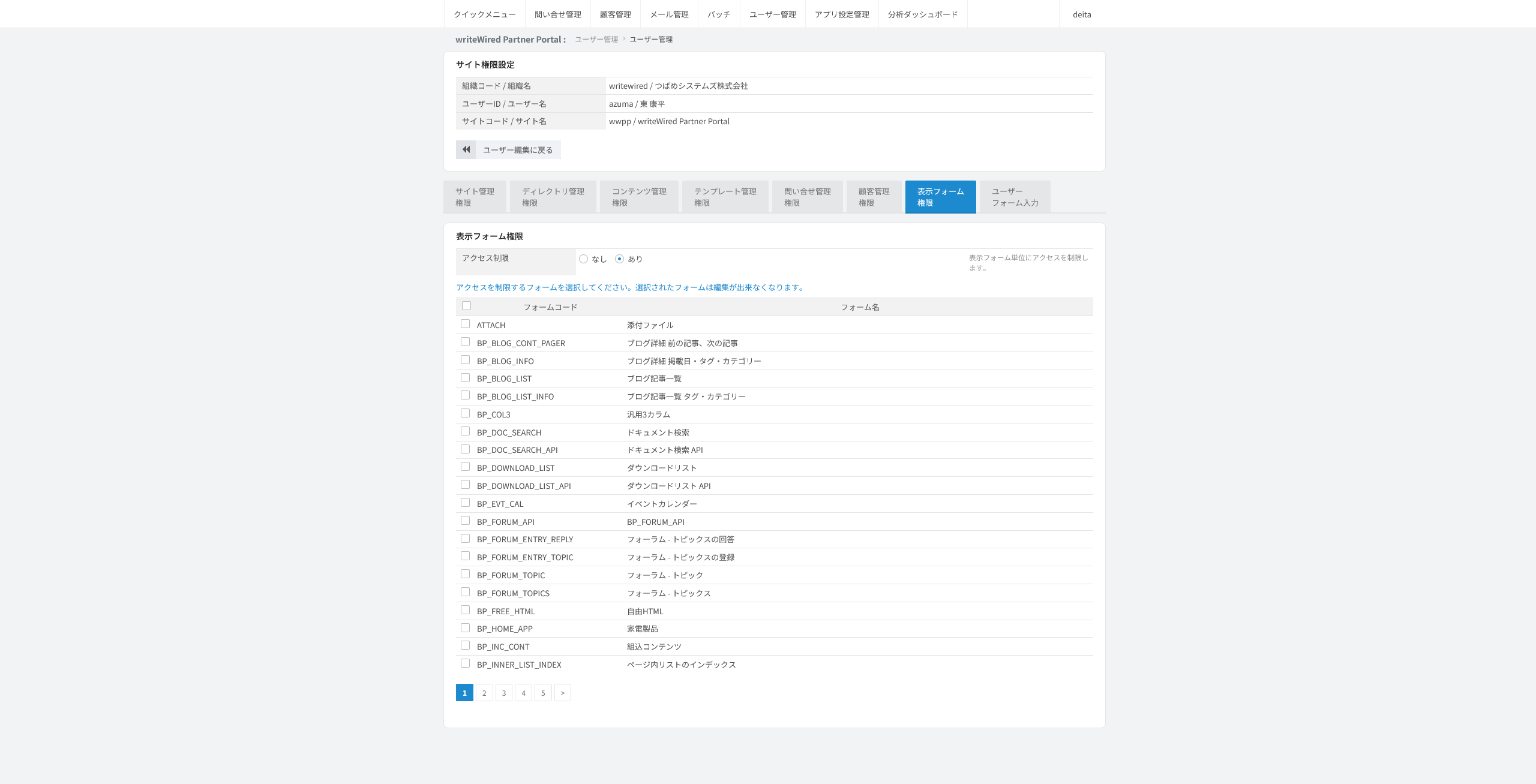Click the rewind icon beside ユーザー編集に戻る

coord(466,150)
